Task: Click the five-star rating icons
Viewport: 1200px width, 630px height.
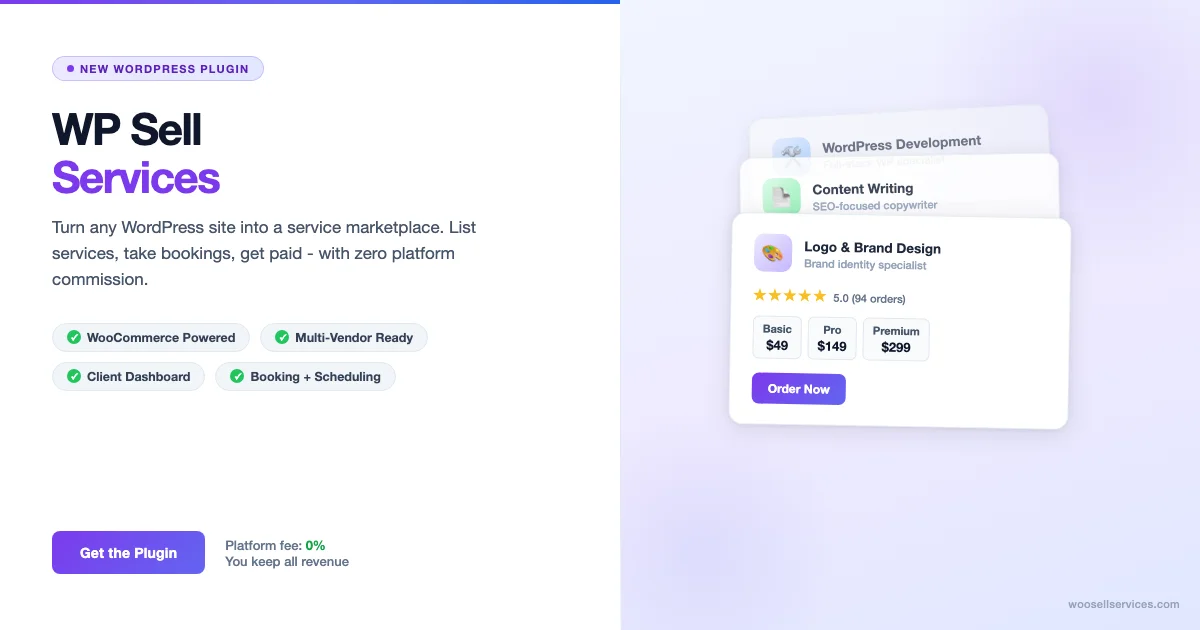Action: click(x=789, y=296)
